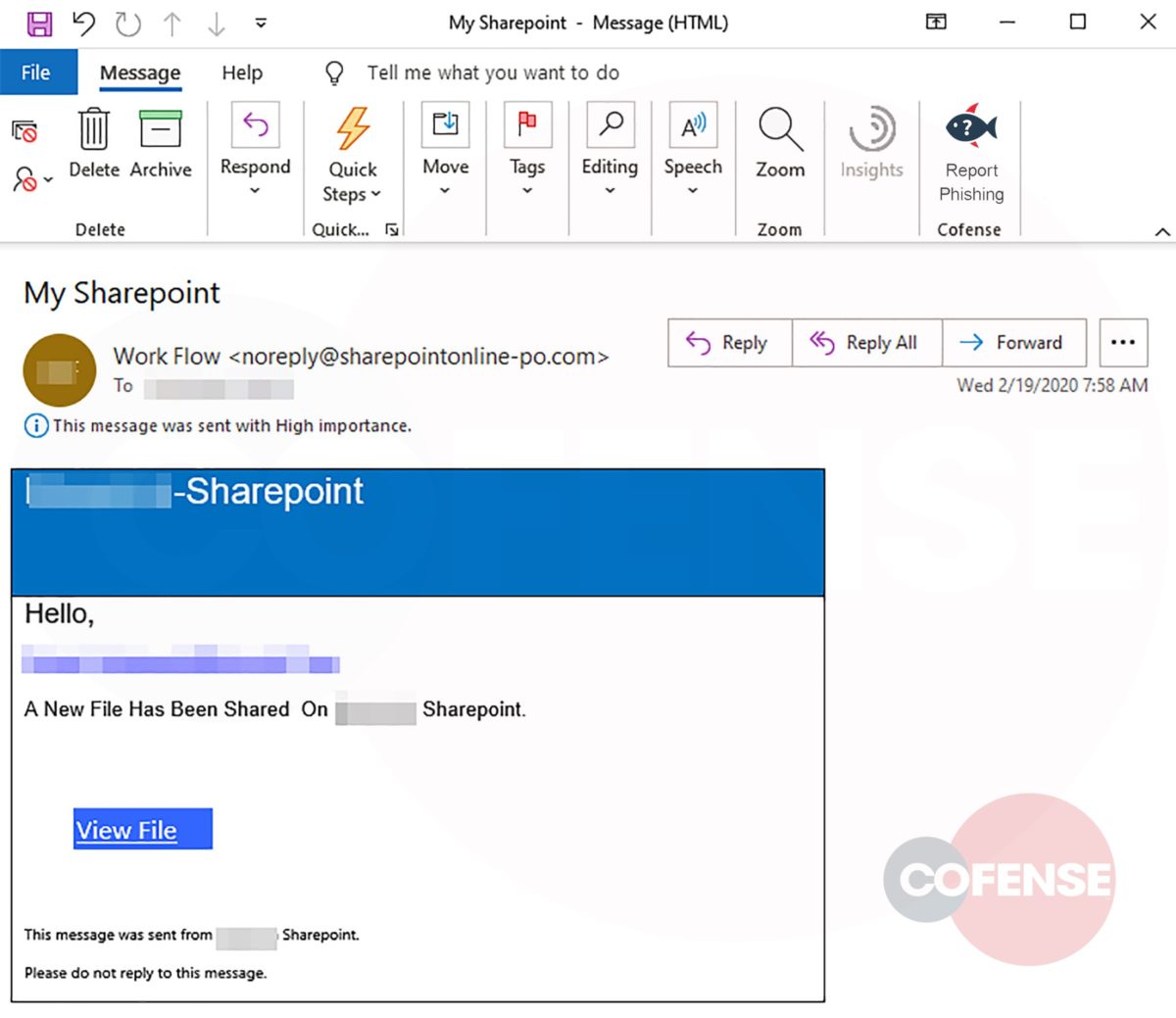
Task: Click the View File link
Action: tap(127, 830)
